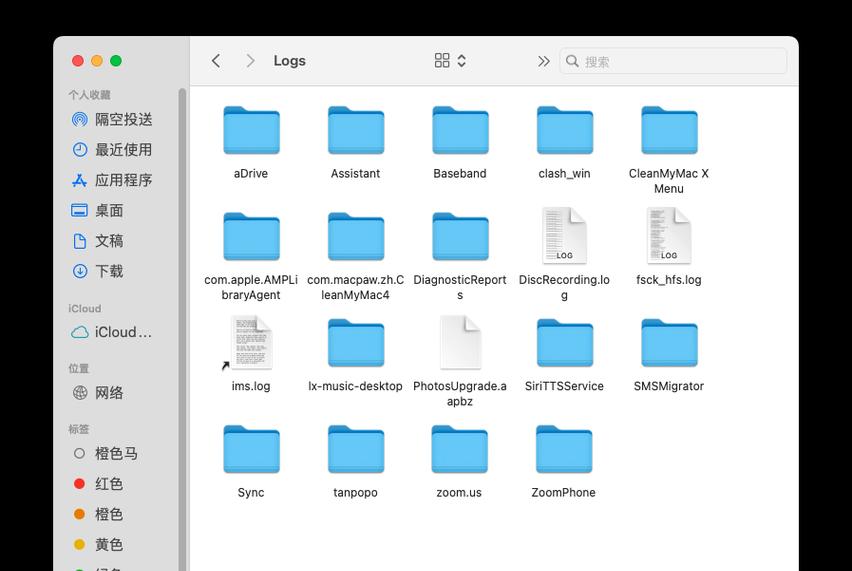Close the Finder window
Image resolution: width=852 pixels, height=571 pixels.
pos(78,61)
